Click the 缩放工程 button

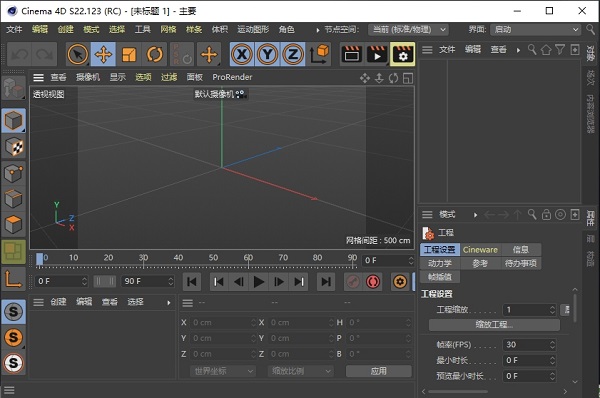pos(494,325)
